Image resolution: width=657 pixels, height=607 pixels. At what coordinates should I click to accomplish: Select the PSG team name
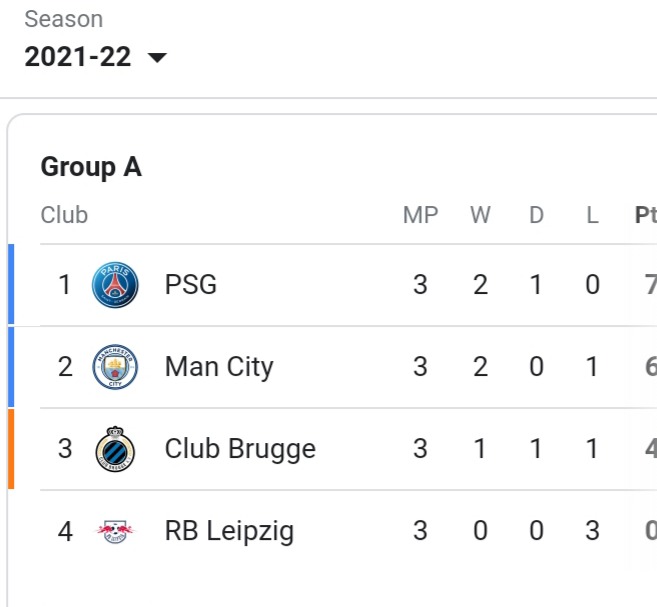click(191, 284)
